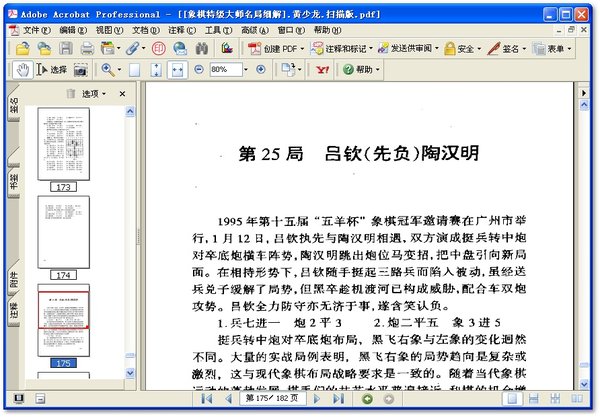Go to previous page arrow
The width and height of the screenshot is (600, 417).
[229, 399]
